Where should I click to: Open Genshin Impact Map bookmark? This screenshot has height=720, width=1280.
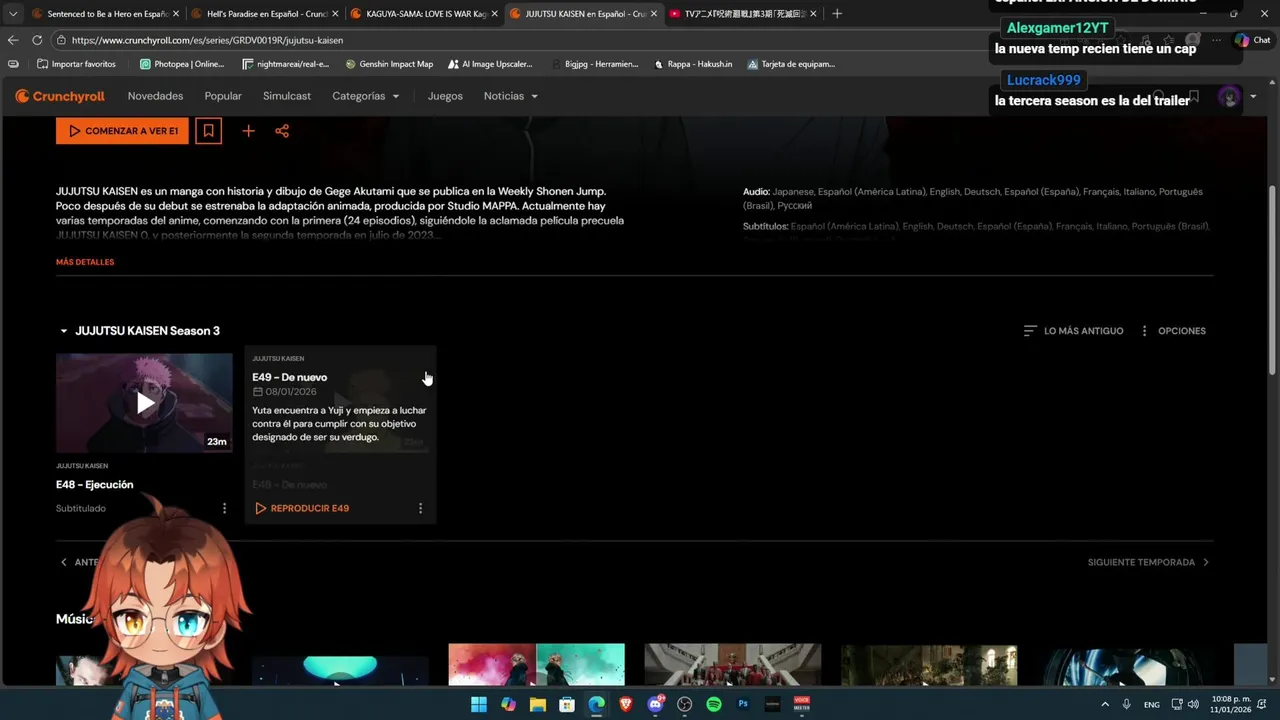click(x=389, y=64)
